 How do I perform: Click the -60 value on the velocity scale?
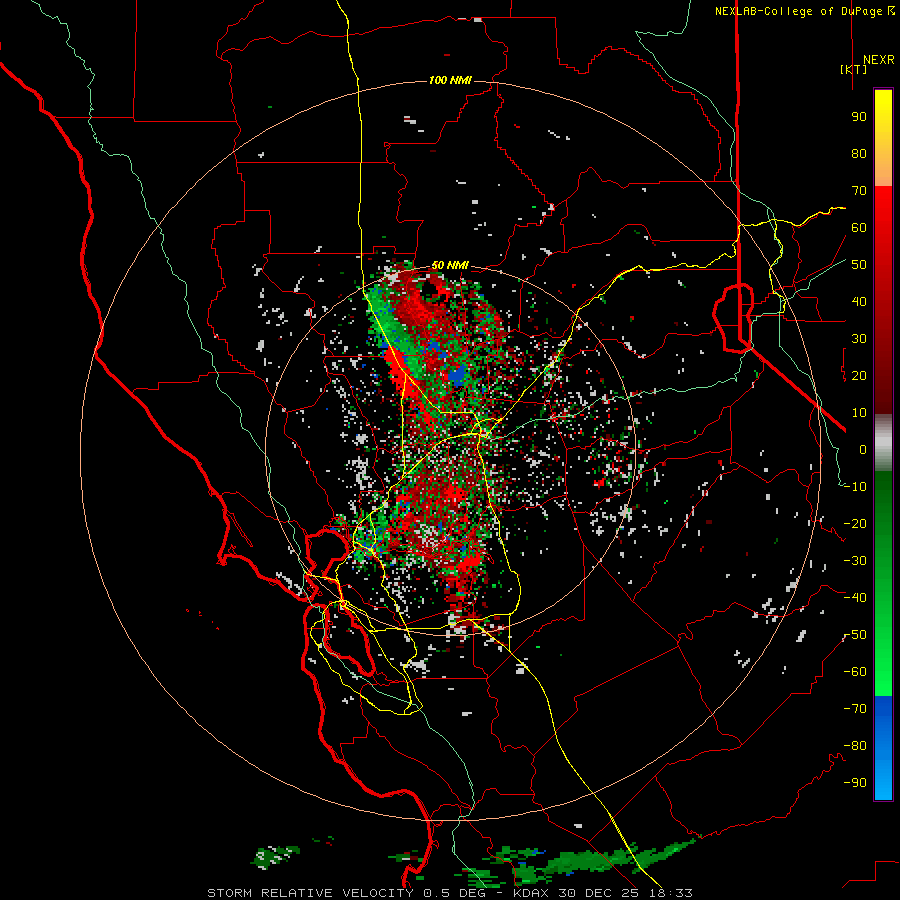click(x=855, y=672)
